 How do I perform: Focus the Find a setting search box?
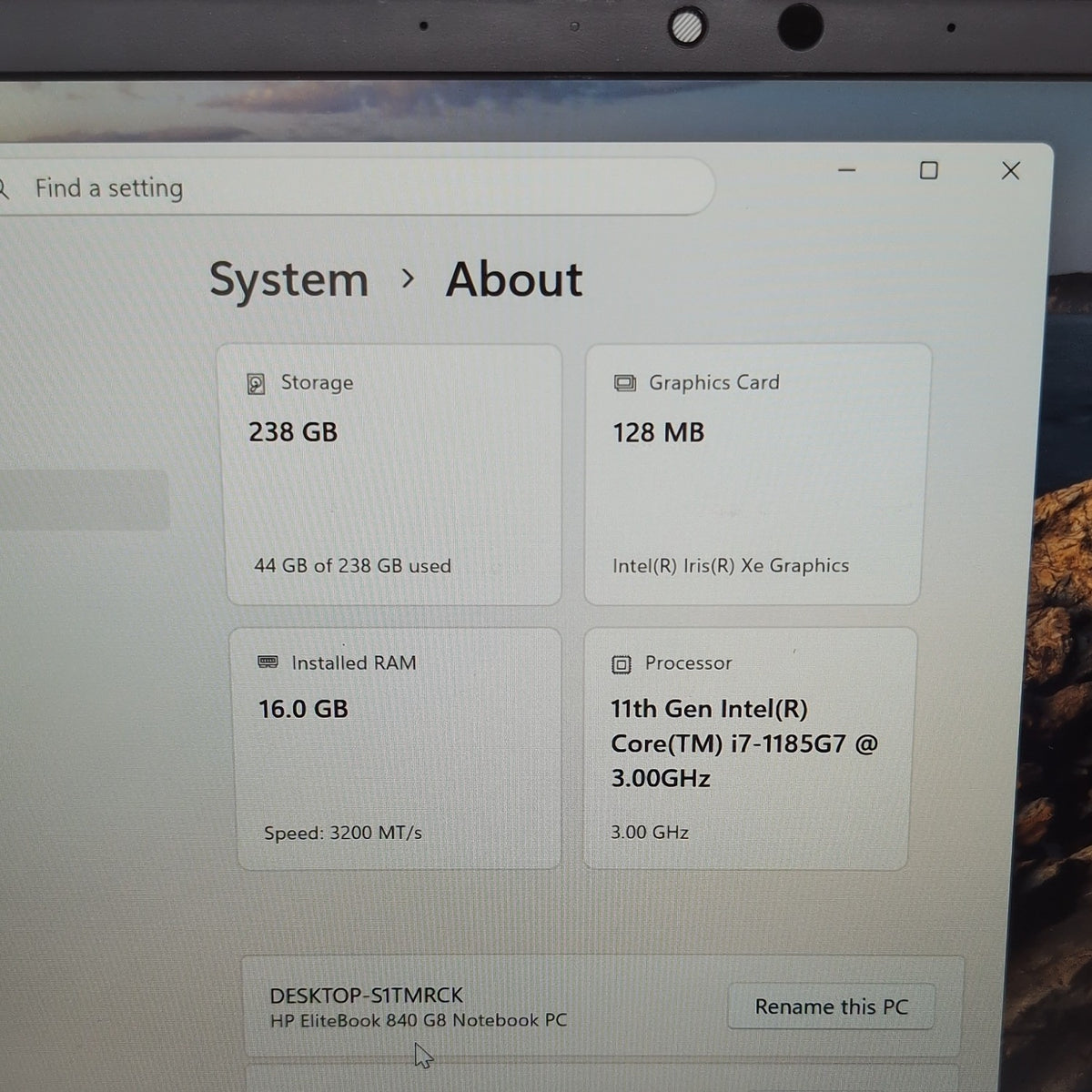click(x=355, y=187)
